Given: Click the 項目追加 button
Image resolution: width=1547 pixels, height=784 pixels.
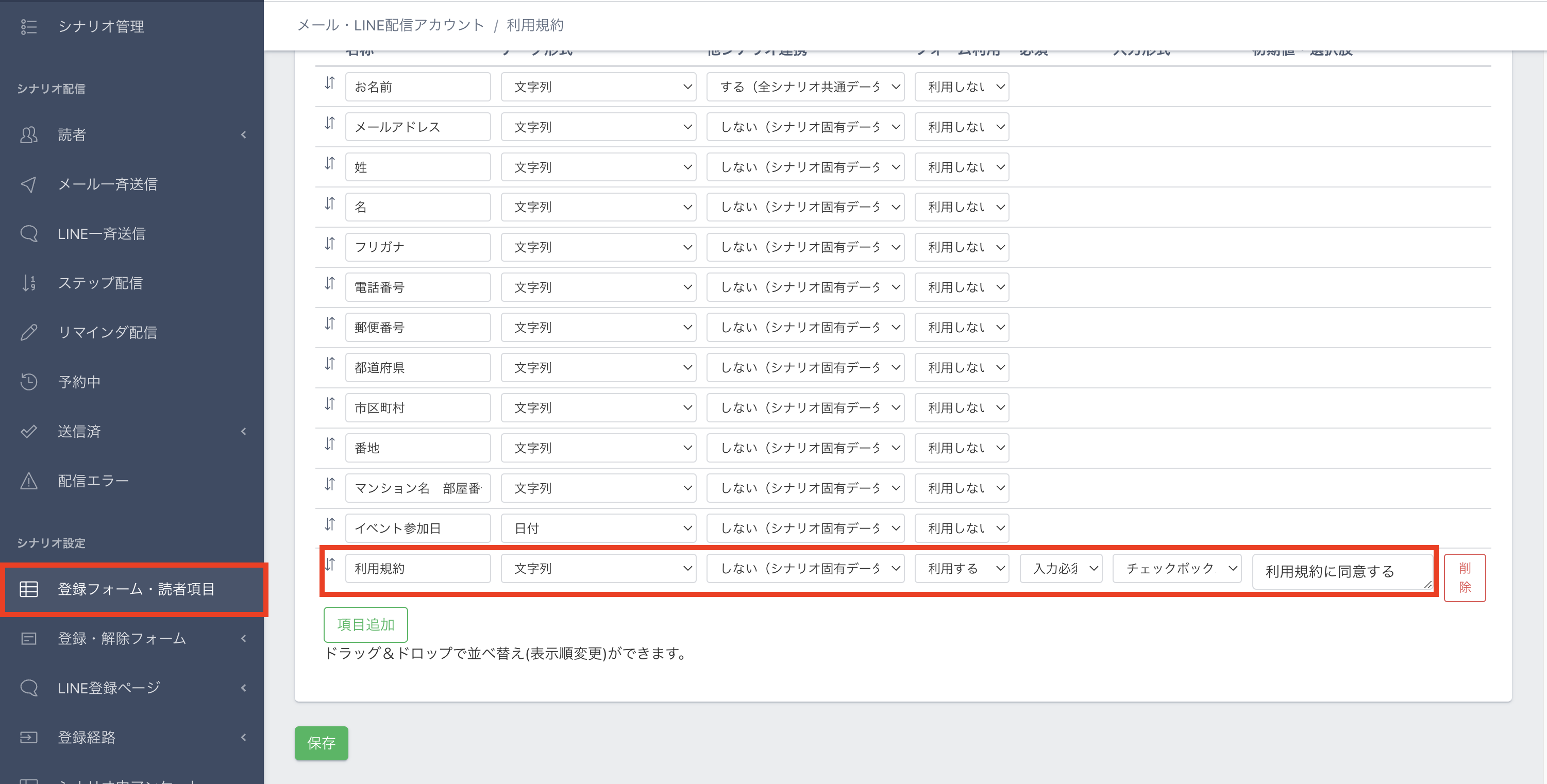Looking at the screenshot, I should point(365,624).
